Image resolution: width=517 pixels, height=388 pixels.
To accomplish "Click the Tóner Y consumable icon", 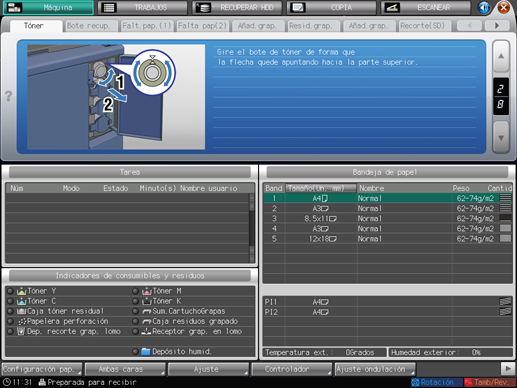I will click(x=21, y=291).
